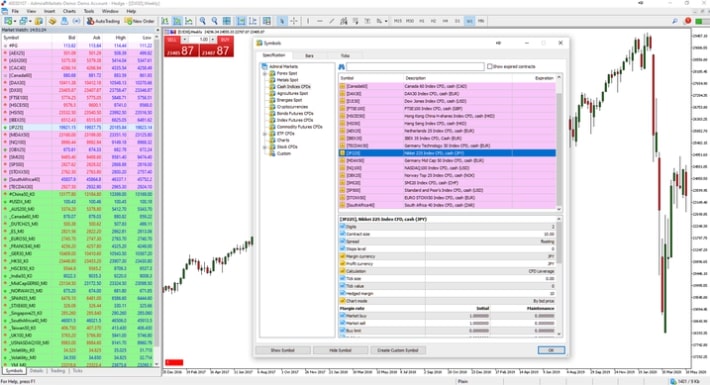Open the profiles dropdown arrow in toolbar
This screenshot has width=710, height=385.
tap(30, 21)
